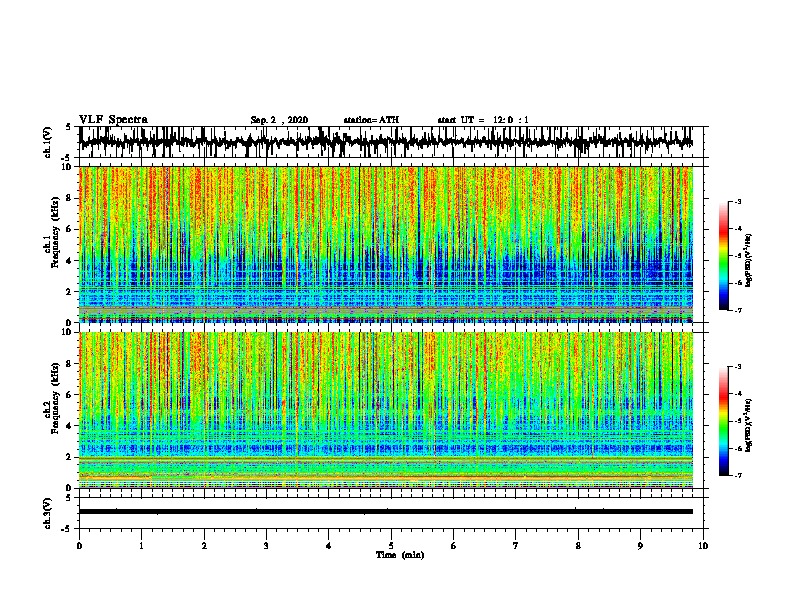
Task: Click the "3" tick on the time axis
Action: (x=266, y=546)
